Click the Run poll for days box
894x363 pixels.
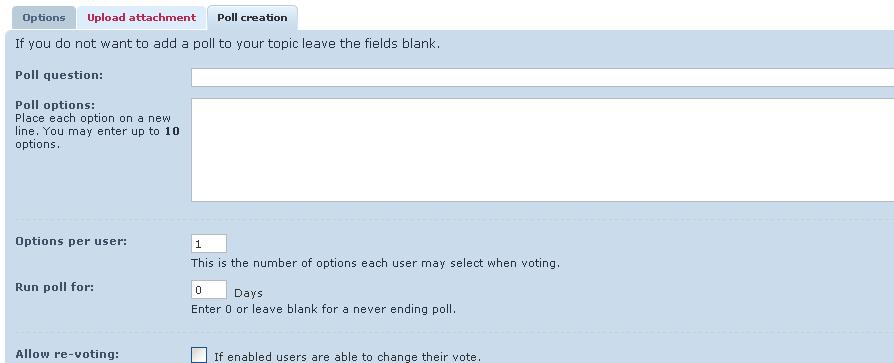coord(209,289)
